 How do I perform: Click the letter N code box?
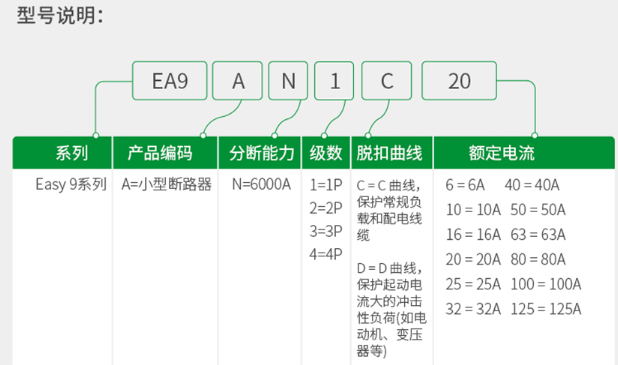coord(288,81)
